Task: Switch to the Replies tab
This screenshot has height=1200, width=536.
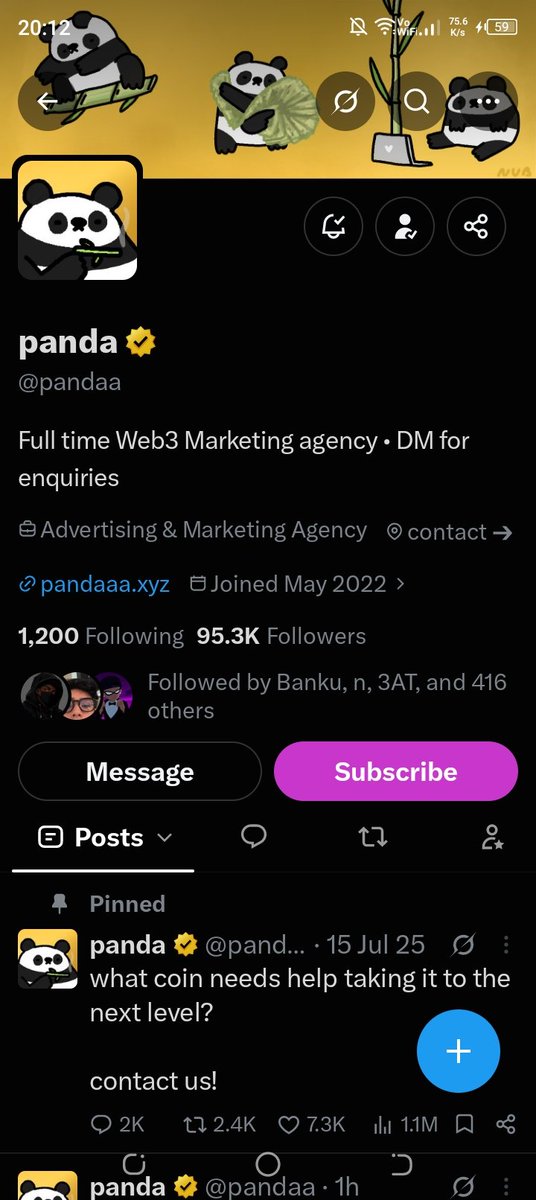Action: pos(254,837)
